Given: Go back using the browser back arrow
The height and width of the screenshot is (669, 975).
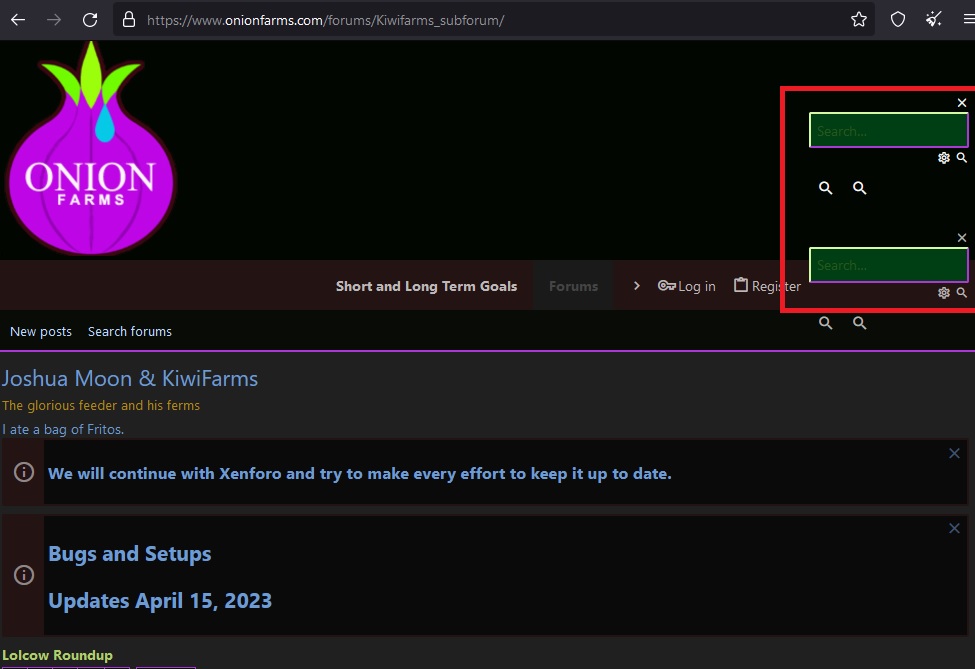Looking at the screenshot, I should coord(18,19).
